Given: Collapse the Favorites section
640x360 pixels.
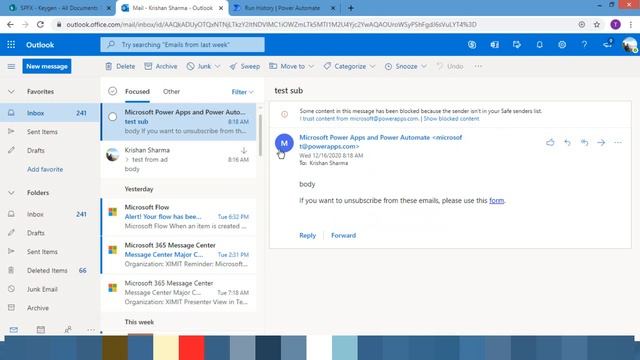Looking at the screenshot, I should point(11,92).
